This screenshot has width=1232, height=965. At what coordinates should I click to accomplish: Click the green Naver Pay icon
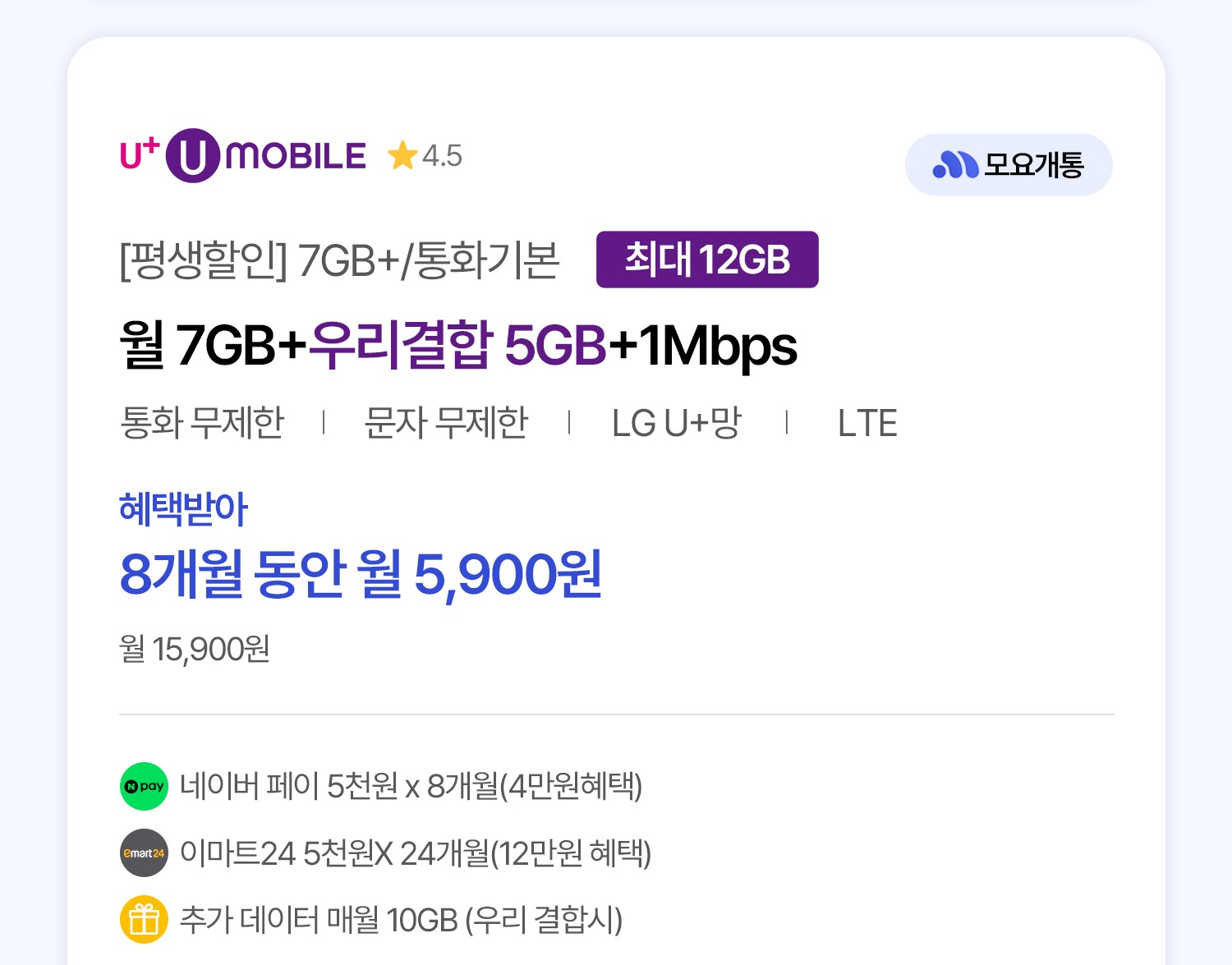pos(144,786)
